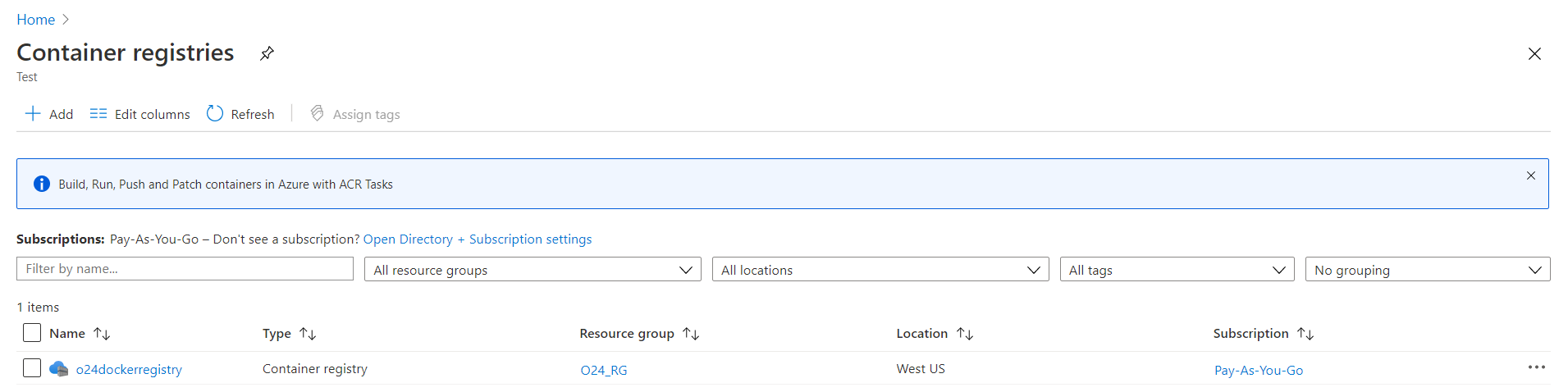Click the Add plus icon
The image size is (1568, 392).
[x=33, y=114]
